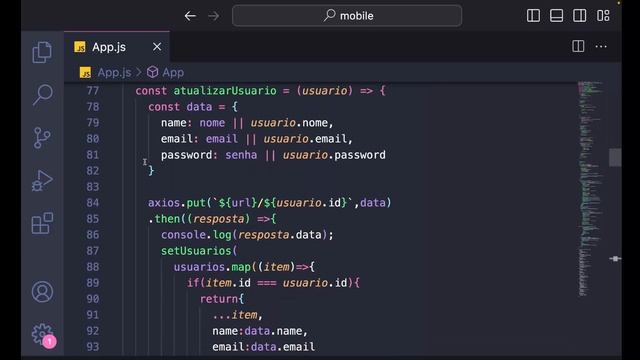The width and height of the screenshot is (640, 360).
Task: Open the Extensions view
Action: [x=42, y=223]
